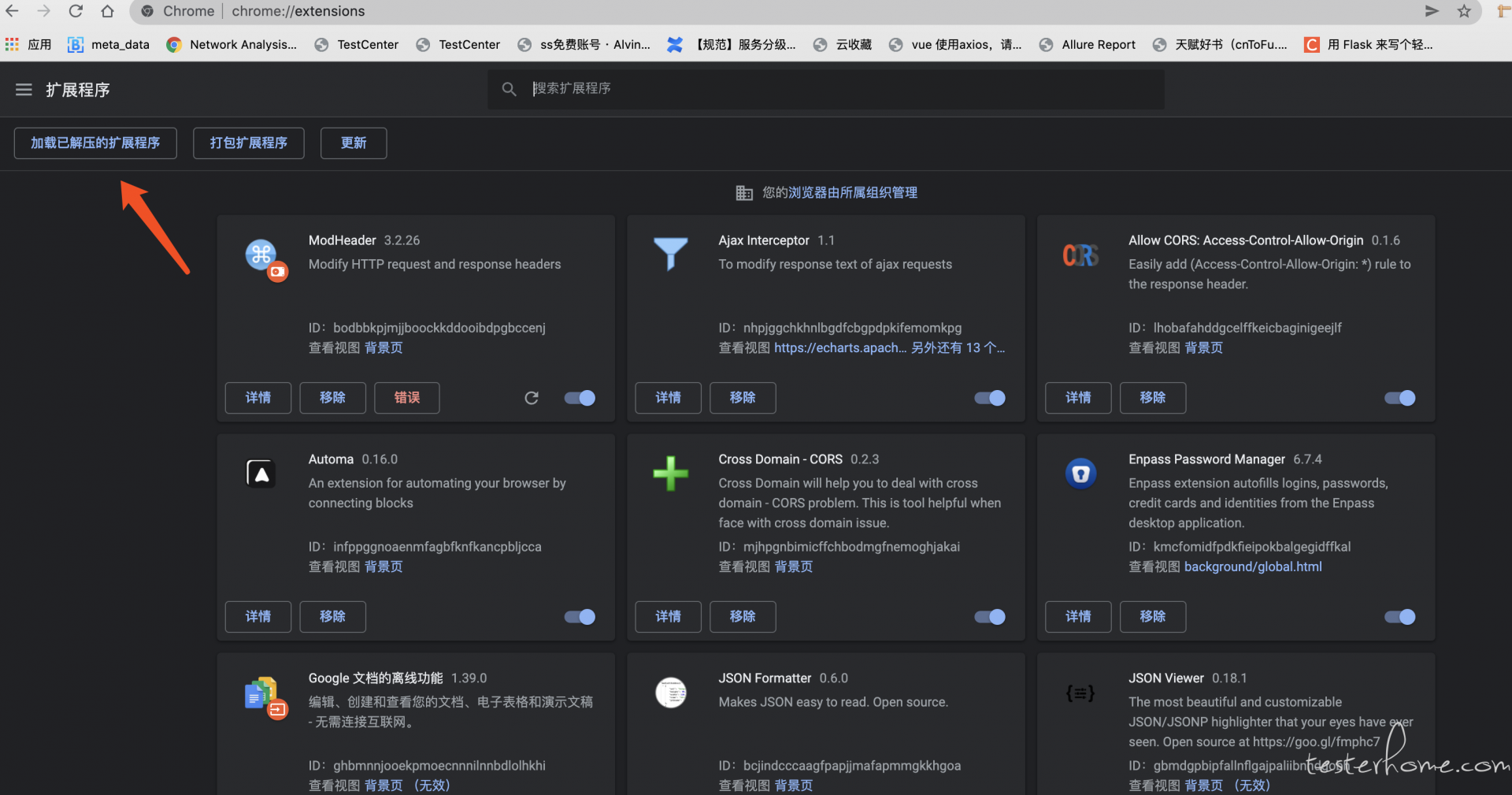Click the browser forward arrow
Screen dimensions: 1512x795
(43, 11)
